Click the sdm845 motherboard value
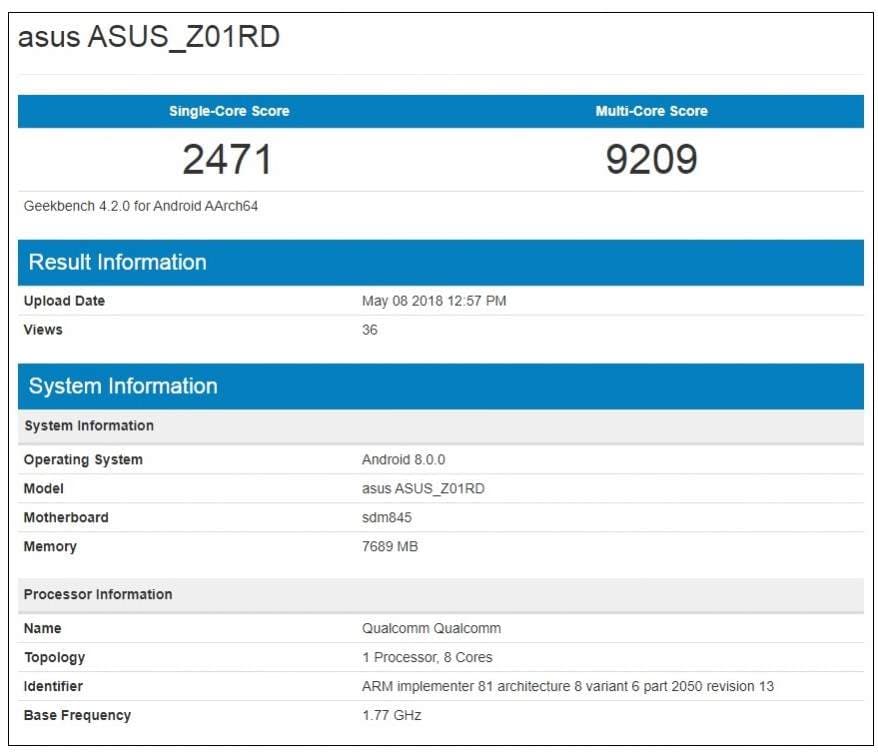Screen dimensions: 878x752 (386, 517)
